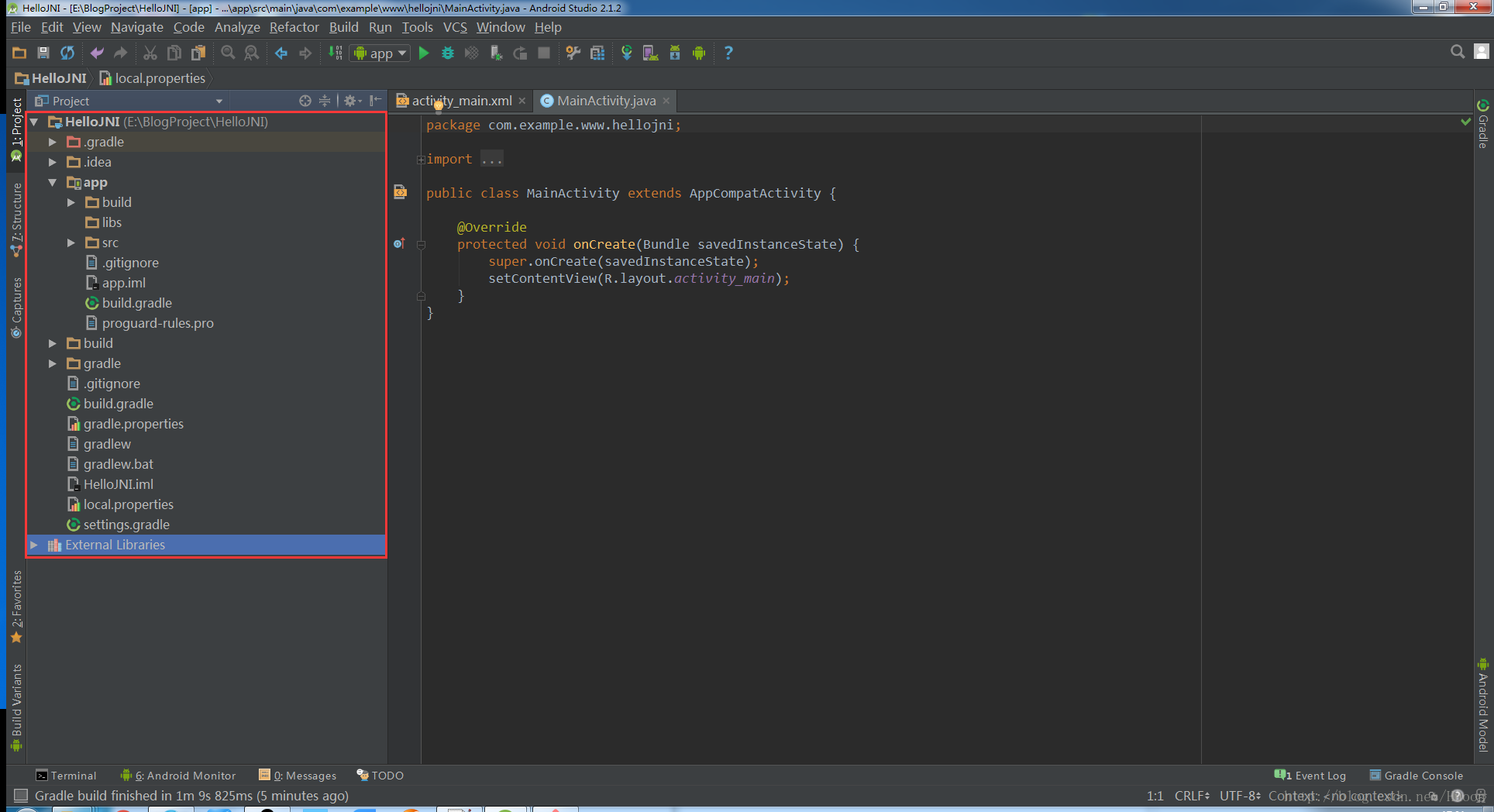Select proguard-rules.pro file in tree
Screen dimensions: 1494x812
(x=158, y=323)
